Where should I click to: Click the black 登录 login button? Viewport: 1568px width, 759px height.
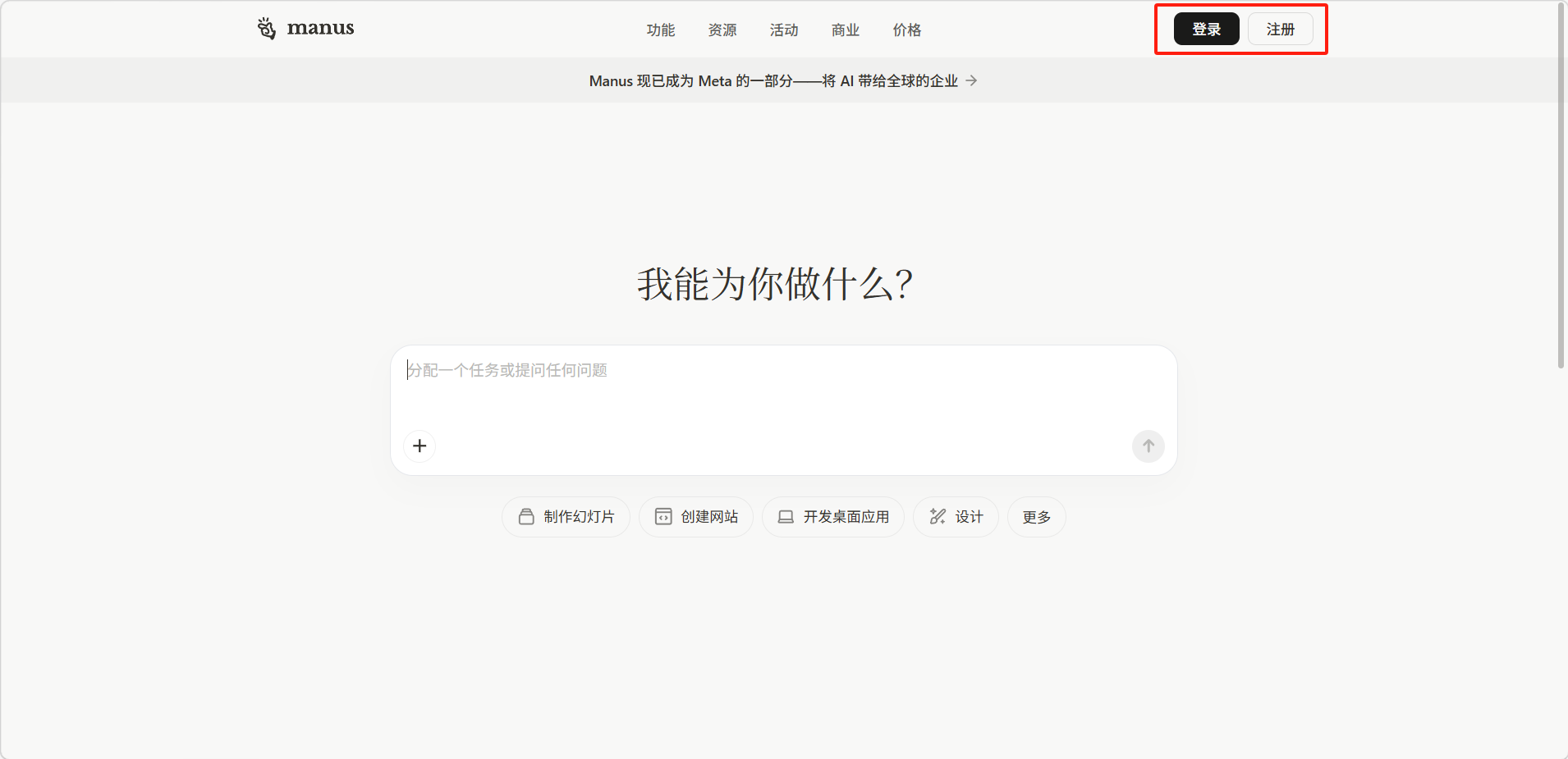(x=1205, y=30)
